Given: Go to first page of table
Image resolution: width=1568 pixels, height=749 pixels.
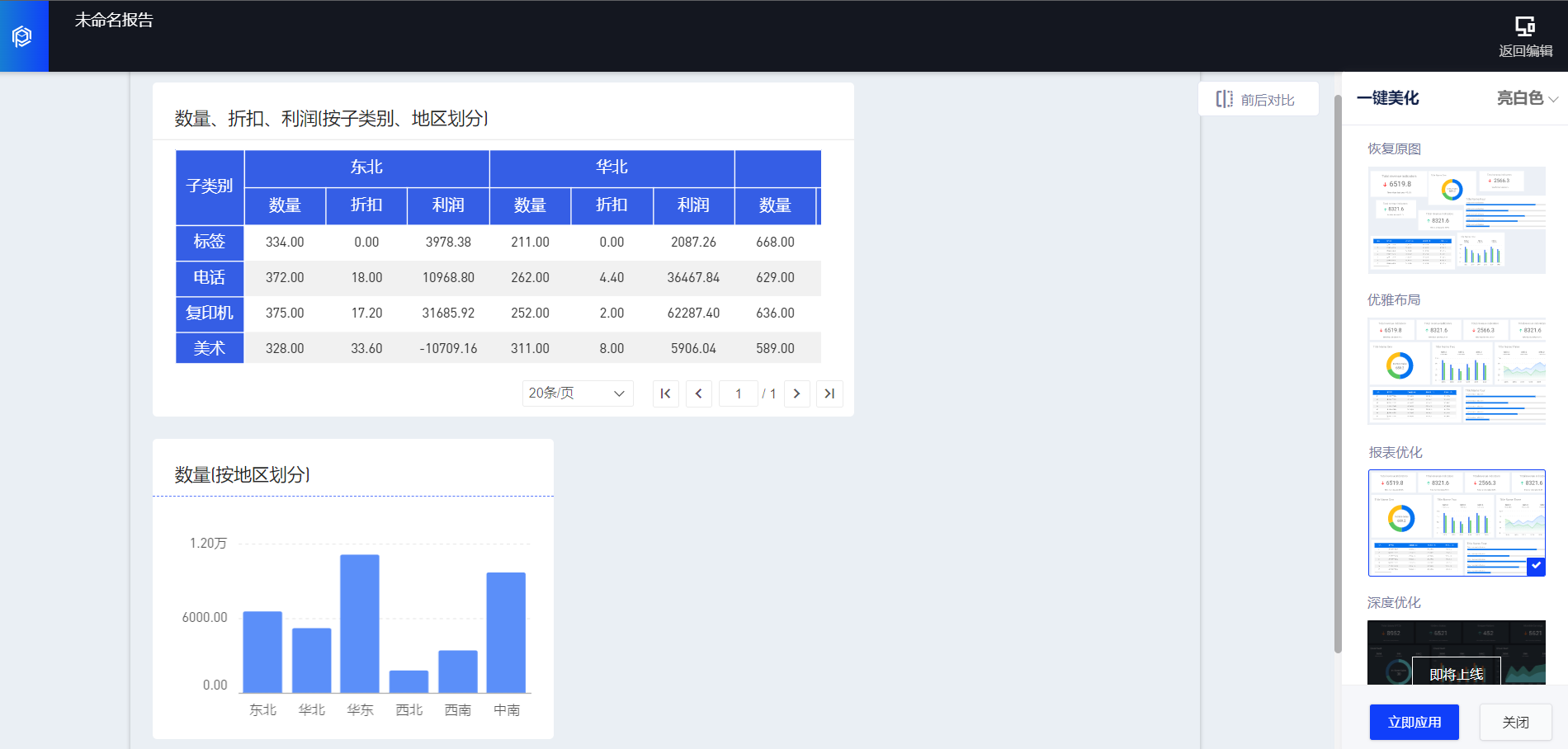Looking at the screenshot, I should (665, 393).
